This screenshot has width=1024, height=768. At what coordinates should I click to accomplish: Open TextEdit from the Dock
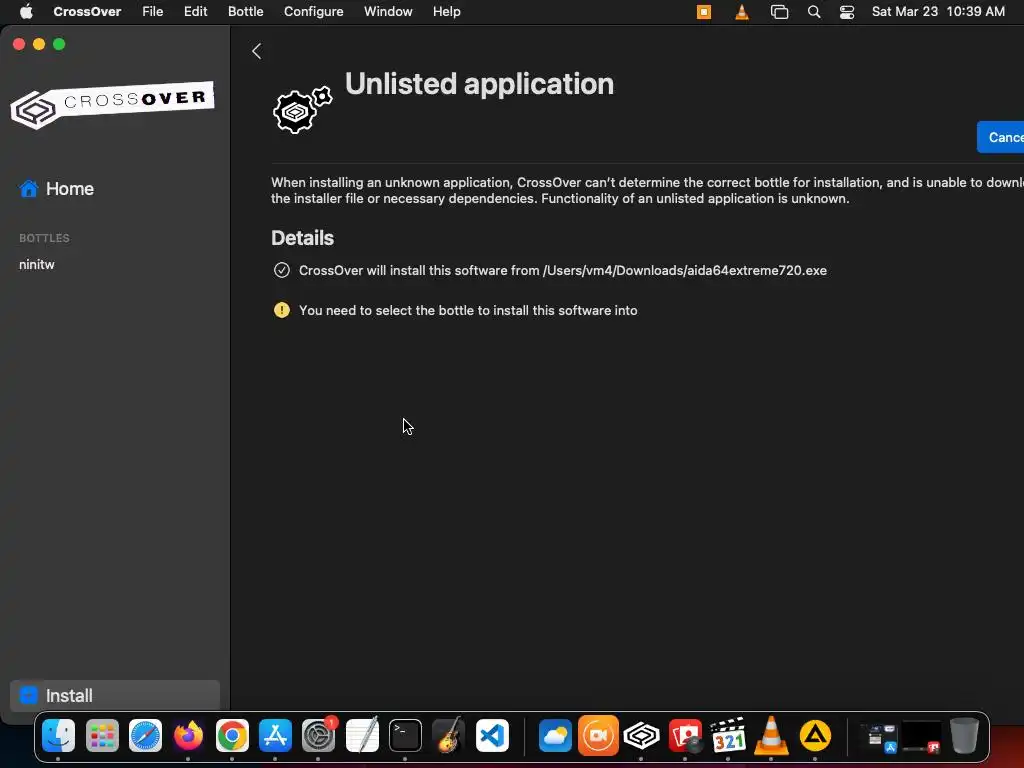(x=362, y=736)
